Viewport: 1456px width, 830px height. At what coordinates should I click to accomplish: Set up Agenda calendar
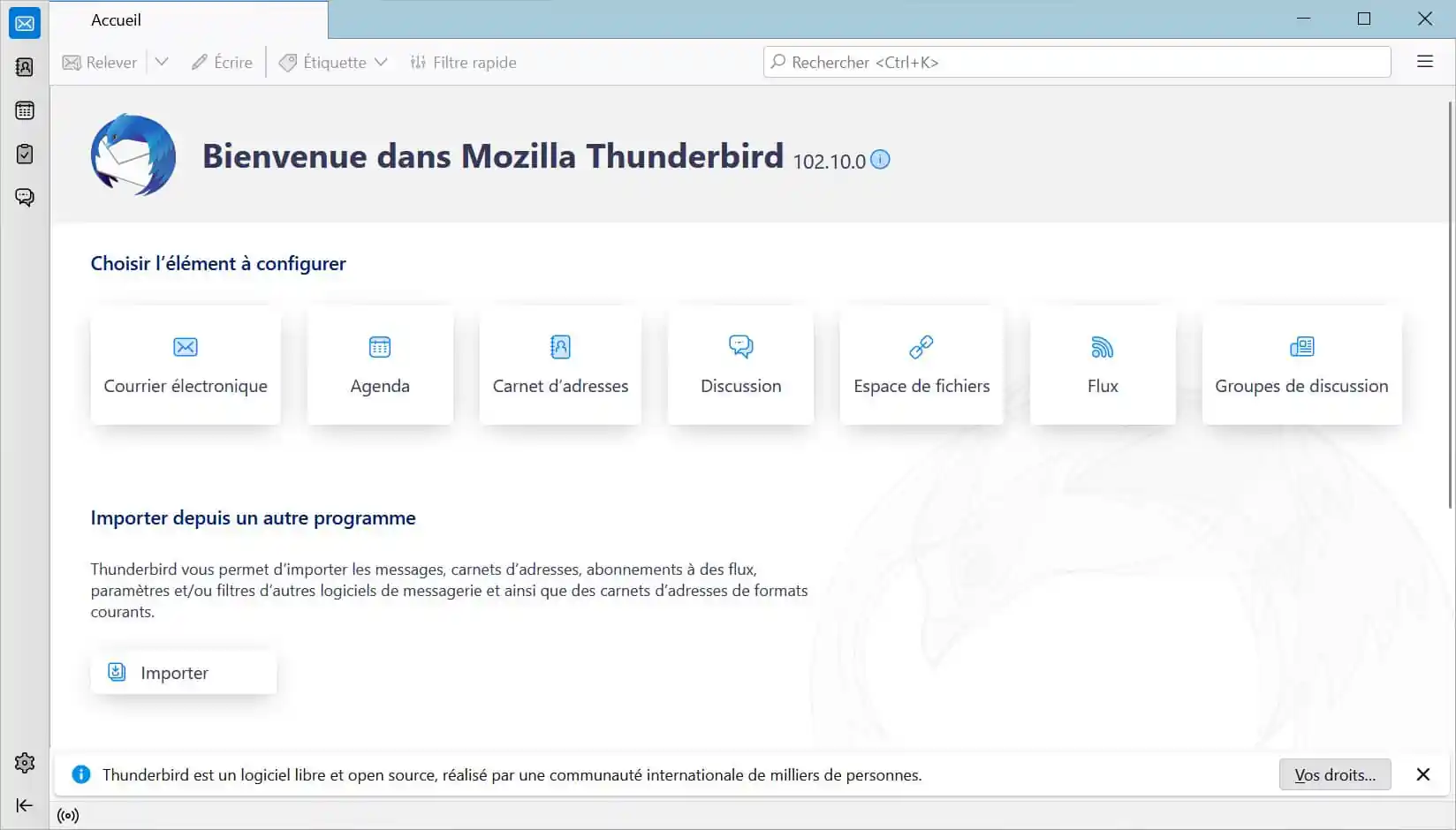(380, 366)
